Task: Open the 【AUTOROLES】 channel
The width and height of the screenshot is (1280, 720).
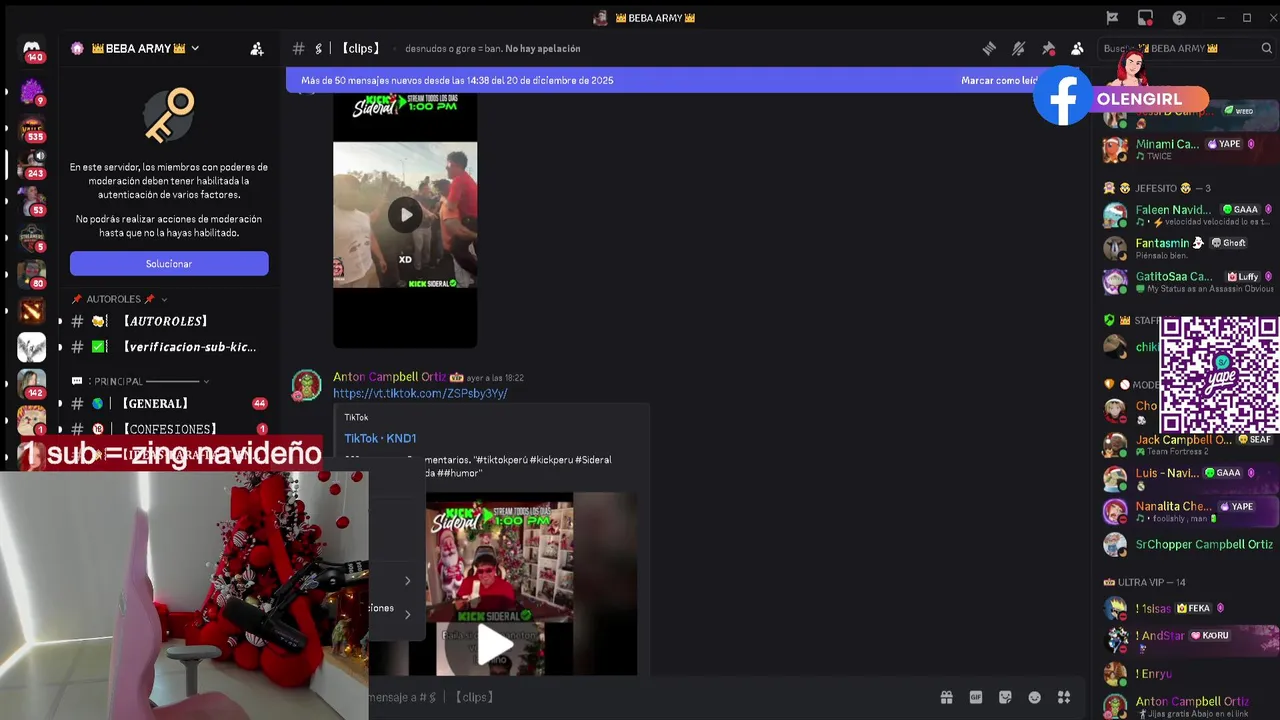Action: click(x=168, y=321)
